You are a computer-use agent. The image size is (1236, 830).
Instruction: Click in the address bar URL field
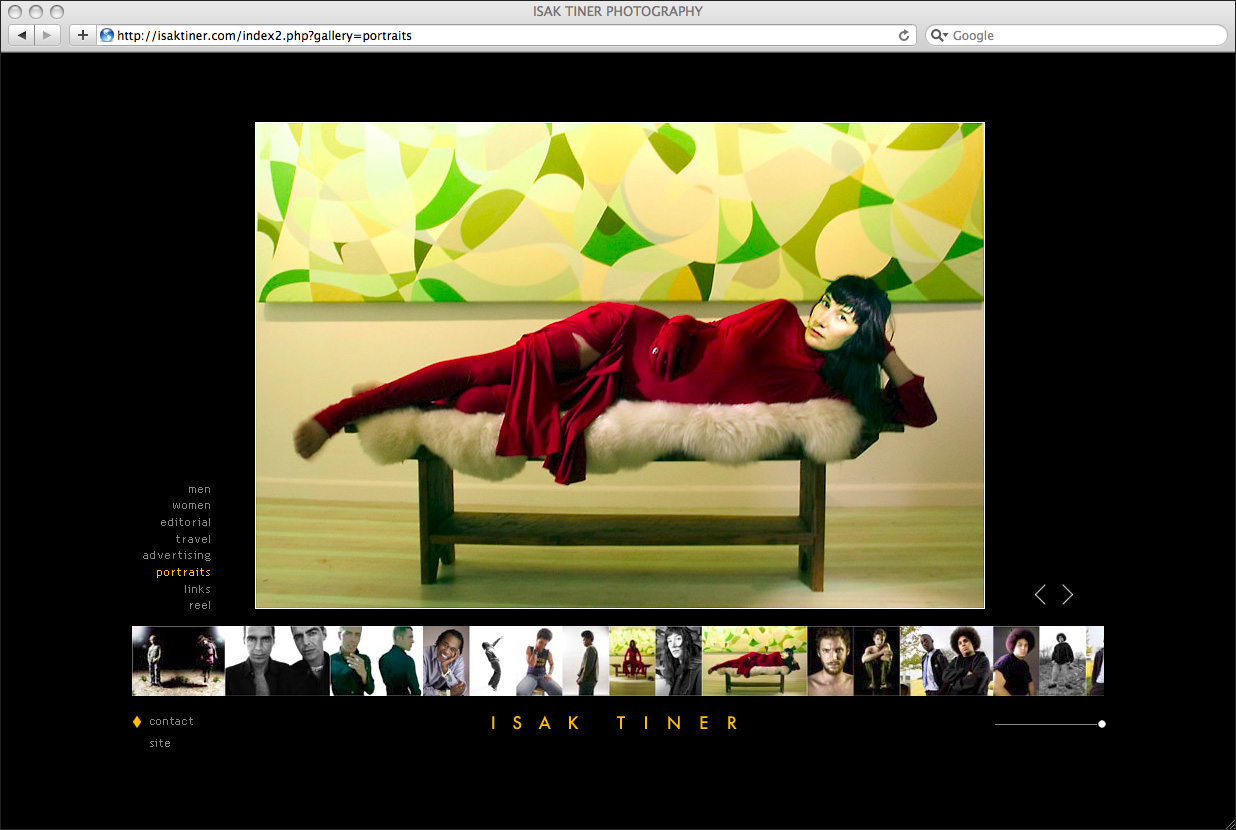[505, 35]
